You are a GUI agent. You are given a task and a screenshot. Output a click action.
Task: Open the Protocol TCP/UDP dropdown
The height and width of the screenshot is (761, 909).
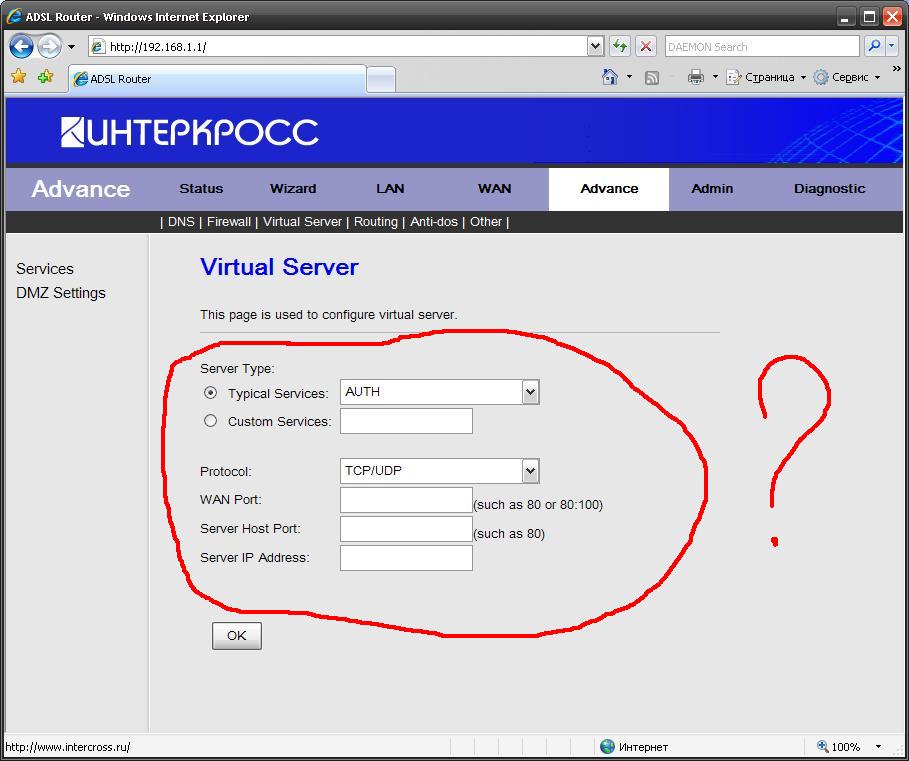[x=530, y=471]
